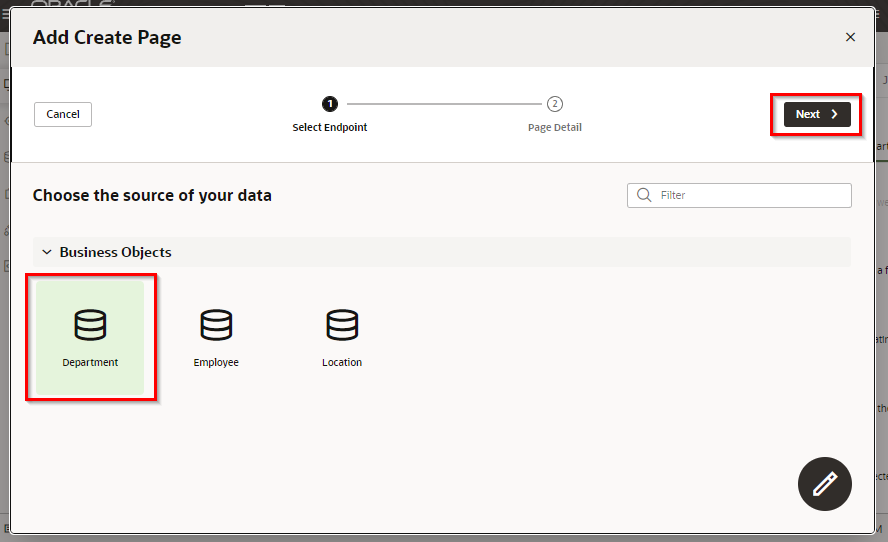Click the magnifier icon in Filter box

pyautogui.click(x=644, y=195)
